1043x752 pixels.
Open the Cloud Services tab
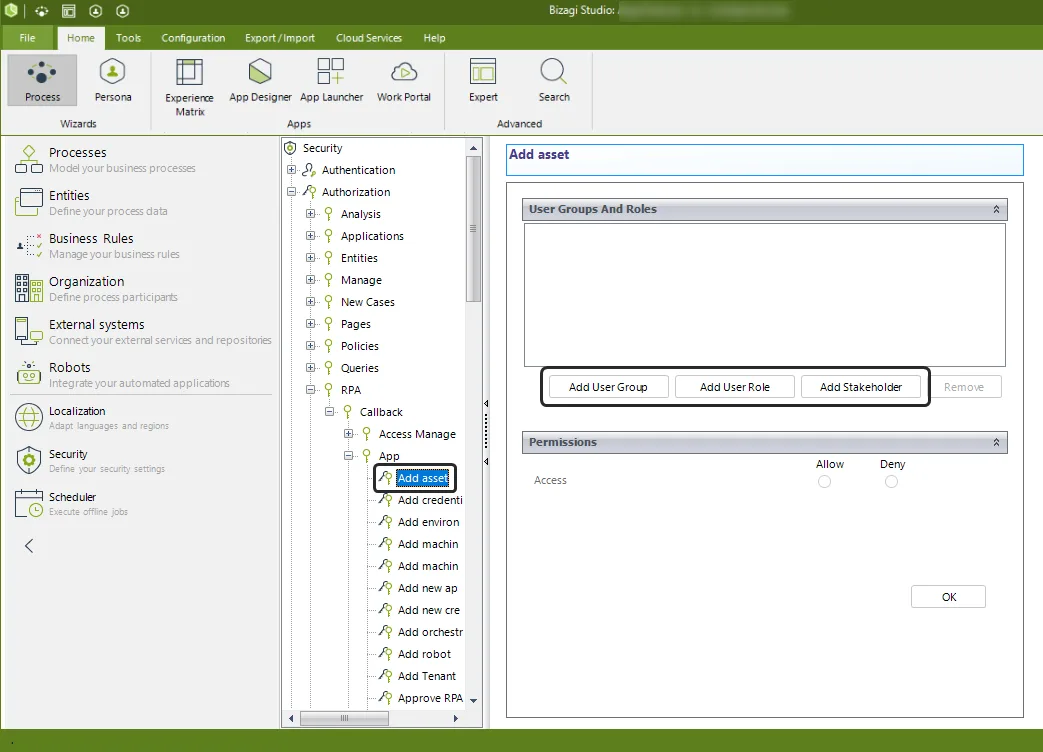coord(369,38)
